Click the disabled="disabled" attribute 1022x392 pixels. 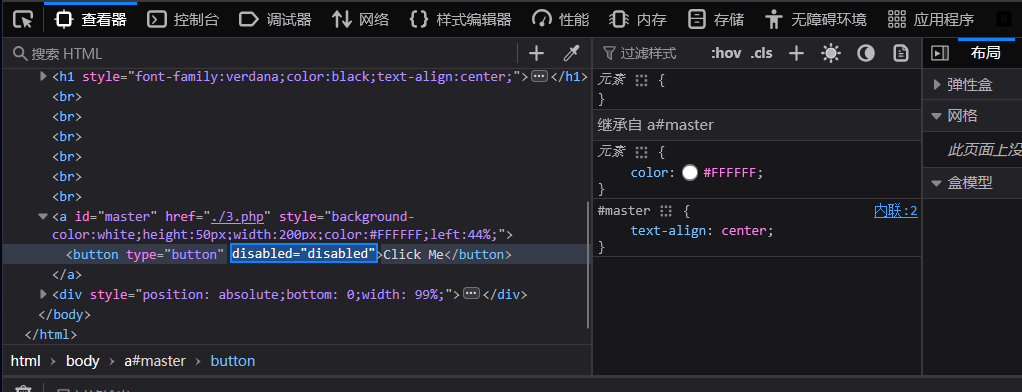pos(304,254)
